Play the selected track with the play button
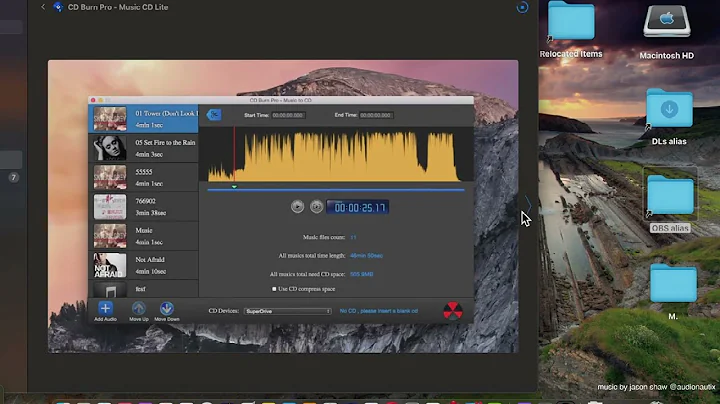 298,207
